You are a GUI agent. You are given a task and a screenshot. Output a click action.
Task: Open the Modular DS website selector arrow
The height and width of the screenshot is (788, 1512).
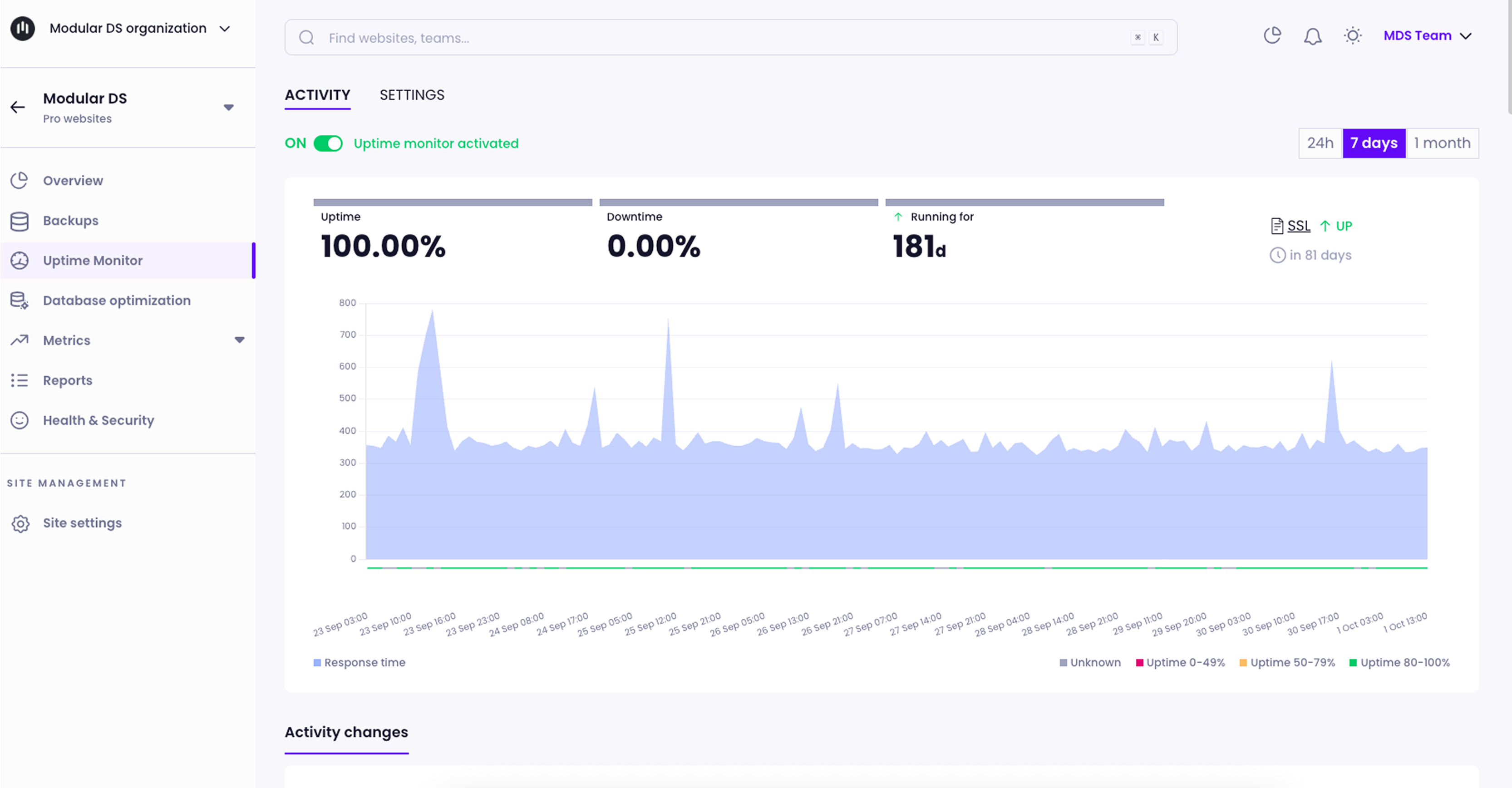(229, 108)
